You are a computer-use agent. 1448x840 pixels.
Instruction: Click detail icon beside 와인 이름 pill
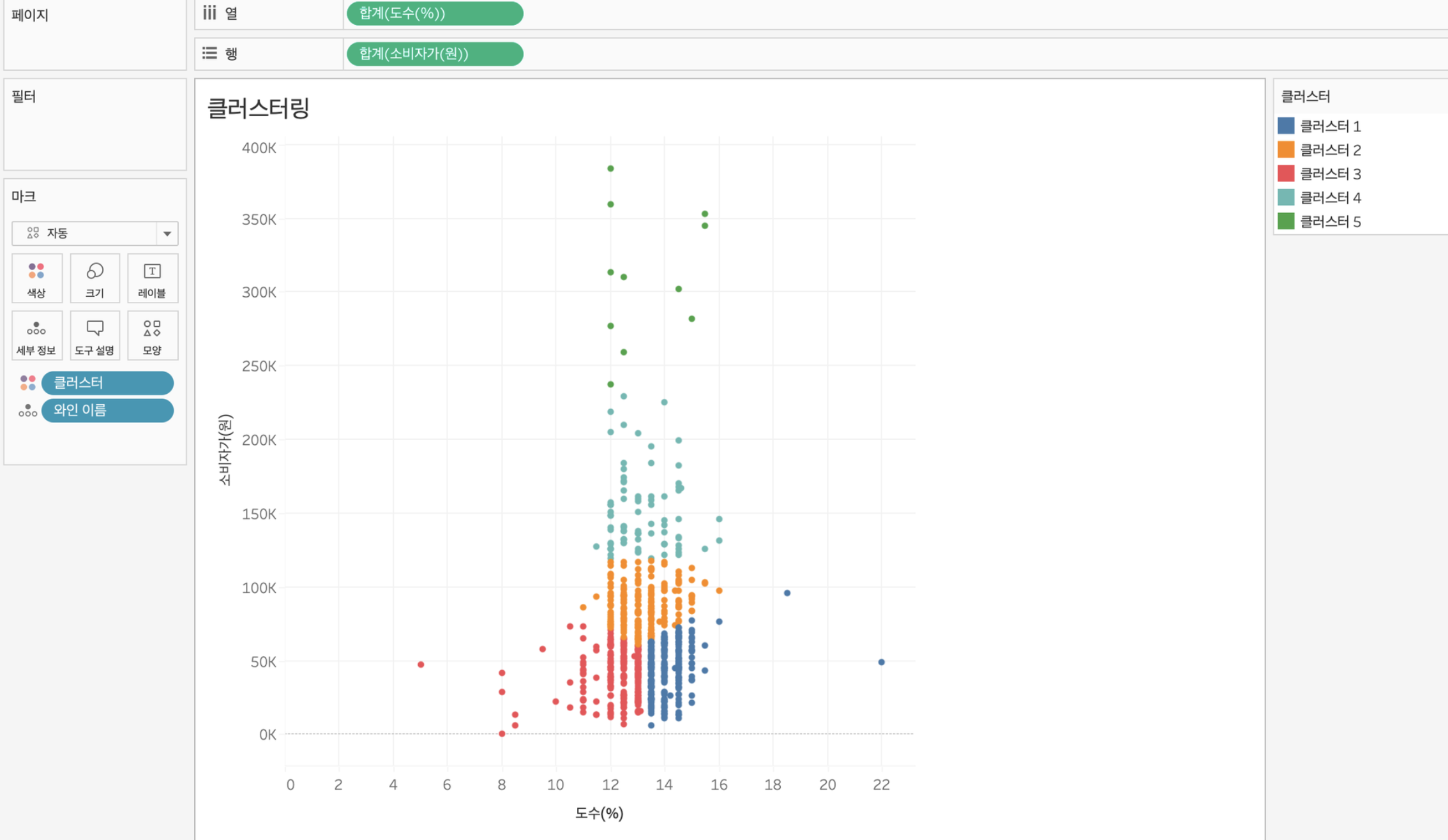(x=27, y=410)
